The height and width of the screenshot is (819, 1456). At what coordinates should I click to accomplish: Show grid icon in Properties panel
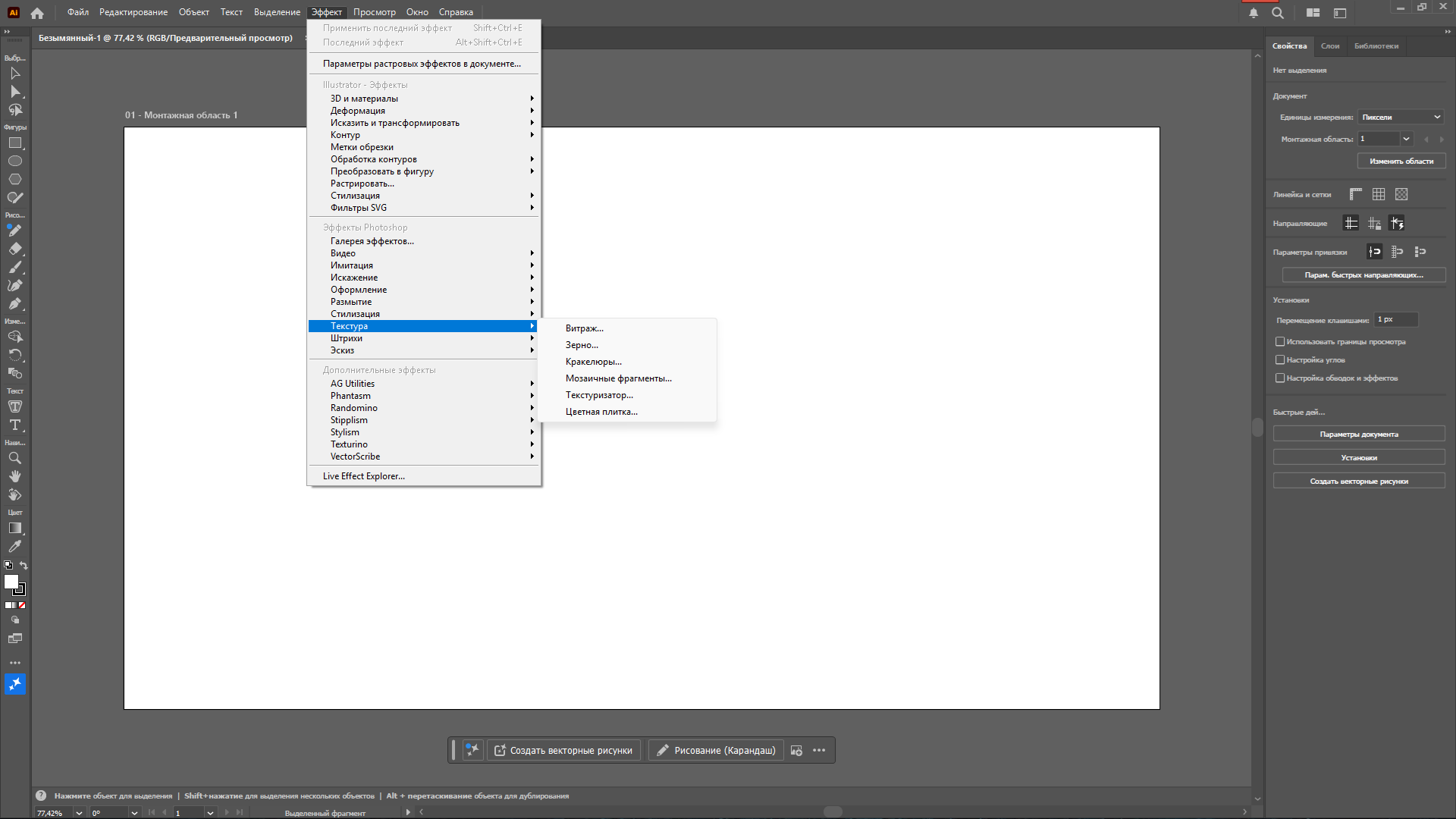tap(1379, 194)
